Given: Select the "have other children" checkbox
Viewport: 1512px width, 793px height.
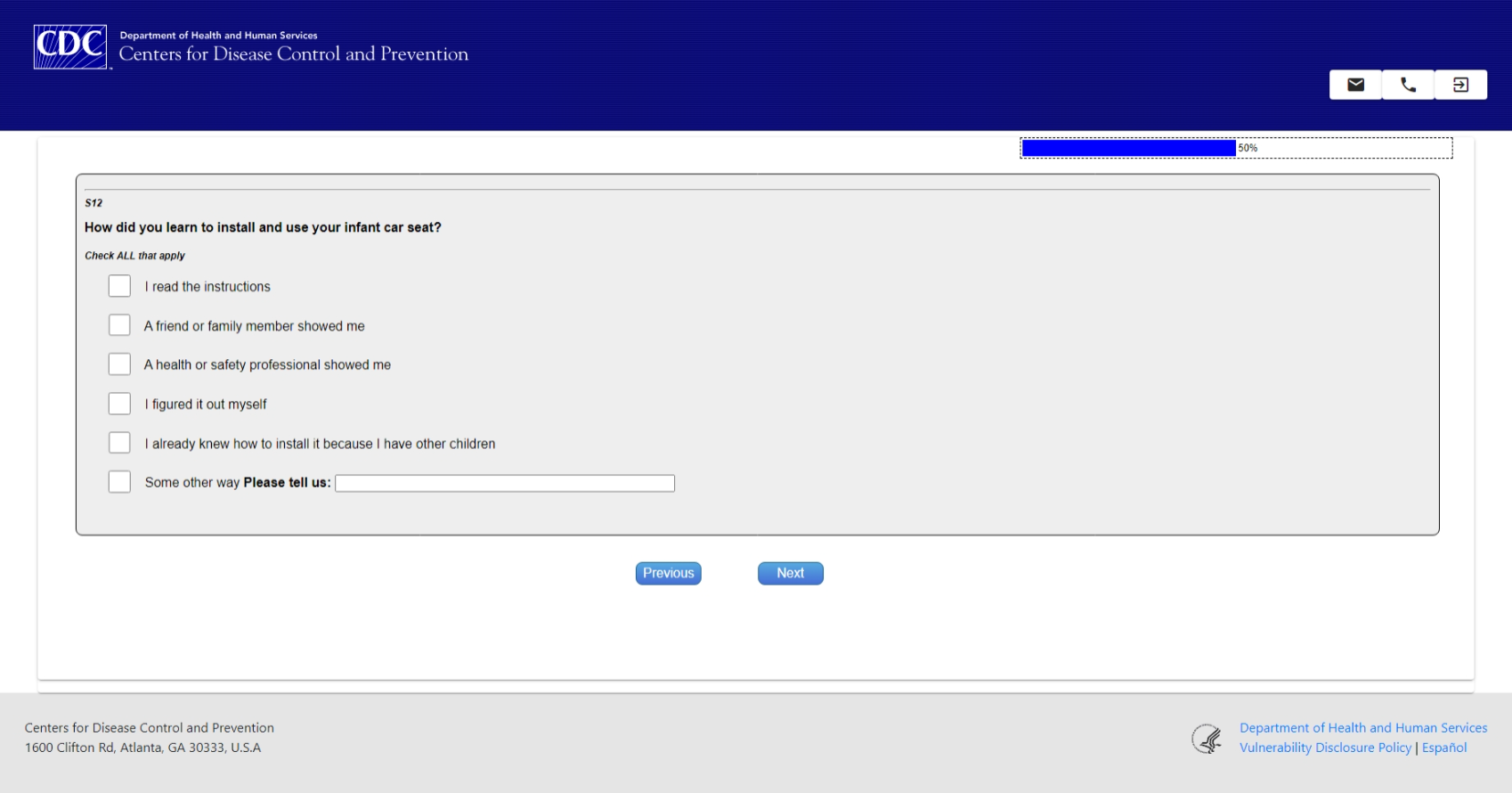Looking at the screenshot, I should [x=119, y=443].
